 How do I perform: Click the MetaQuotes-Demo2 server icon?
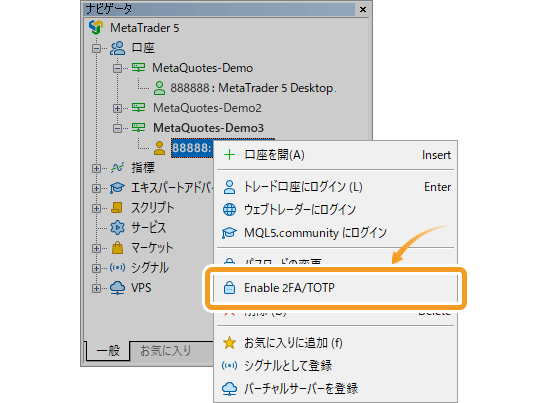pos(138,107)
